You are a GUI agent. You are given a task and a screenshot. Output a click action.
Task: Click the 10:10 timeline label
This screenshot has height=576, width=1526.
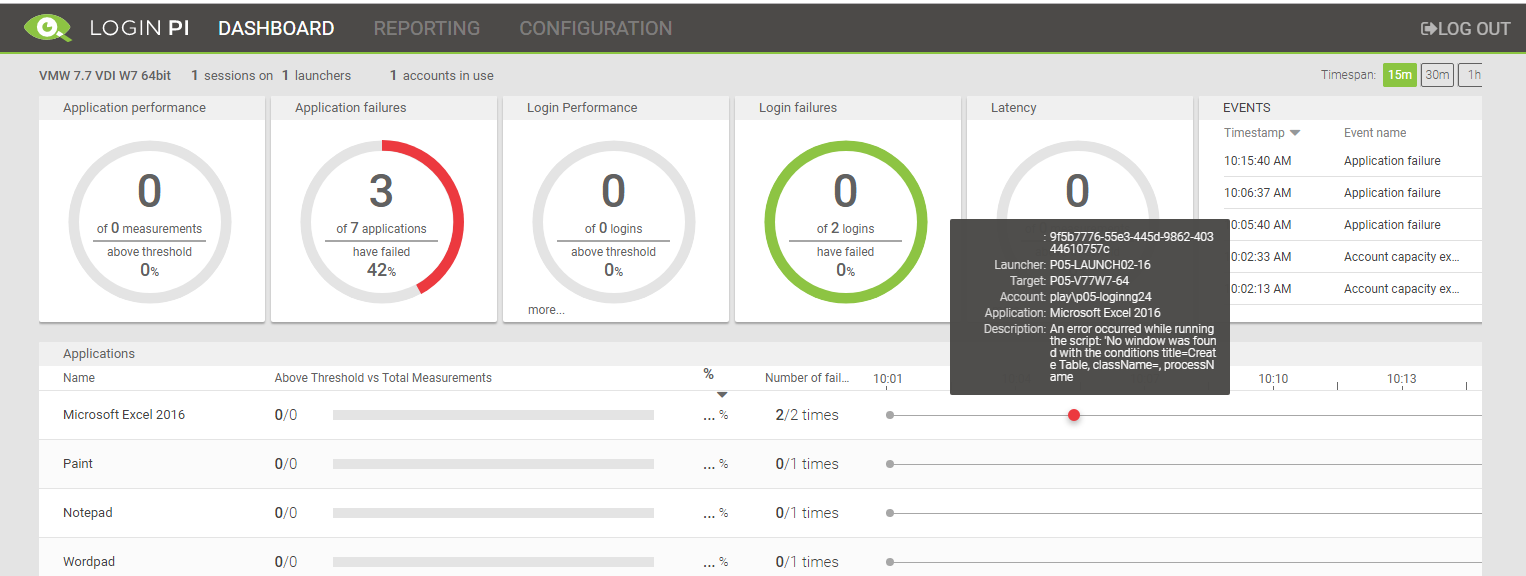click(x=1273, y=379)
